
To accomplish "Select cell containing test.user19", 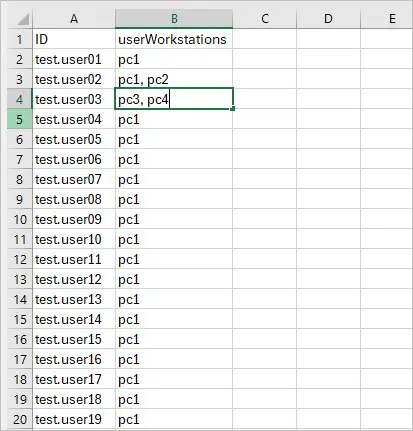I will pos(74,419).
